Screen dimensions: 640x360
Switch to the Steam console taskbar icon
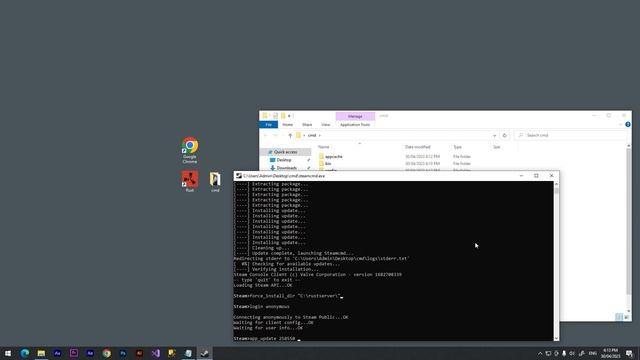click(x=204, y=353)
